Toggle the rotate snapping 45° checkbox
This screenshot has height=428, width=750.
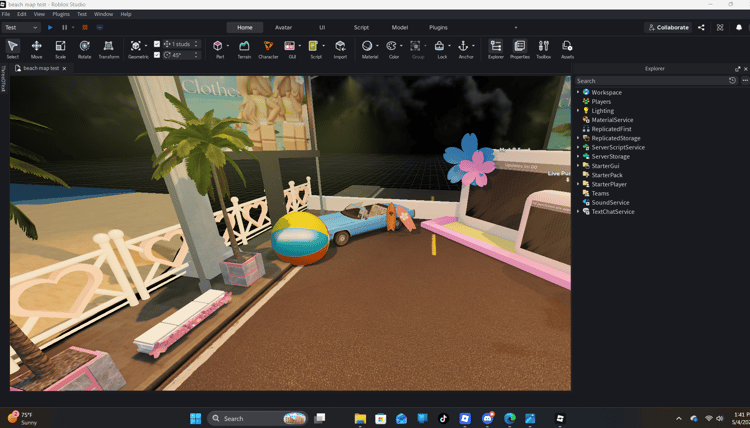click(x=157, y=55)
